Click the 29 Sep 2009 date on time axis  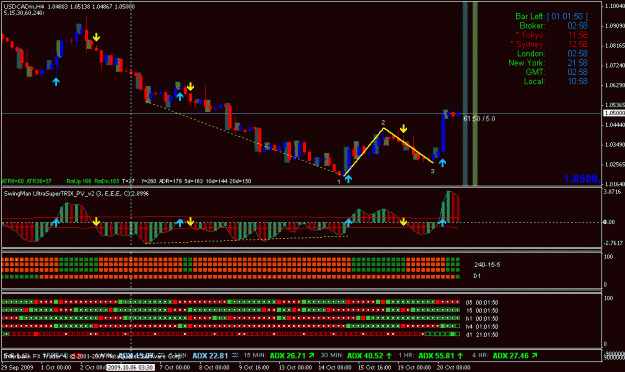(x=18, y=367)
